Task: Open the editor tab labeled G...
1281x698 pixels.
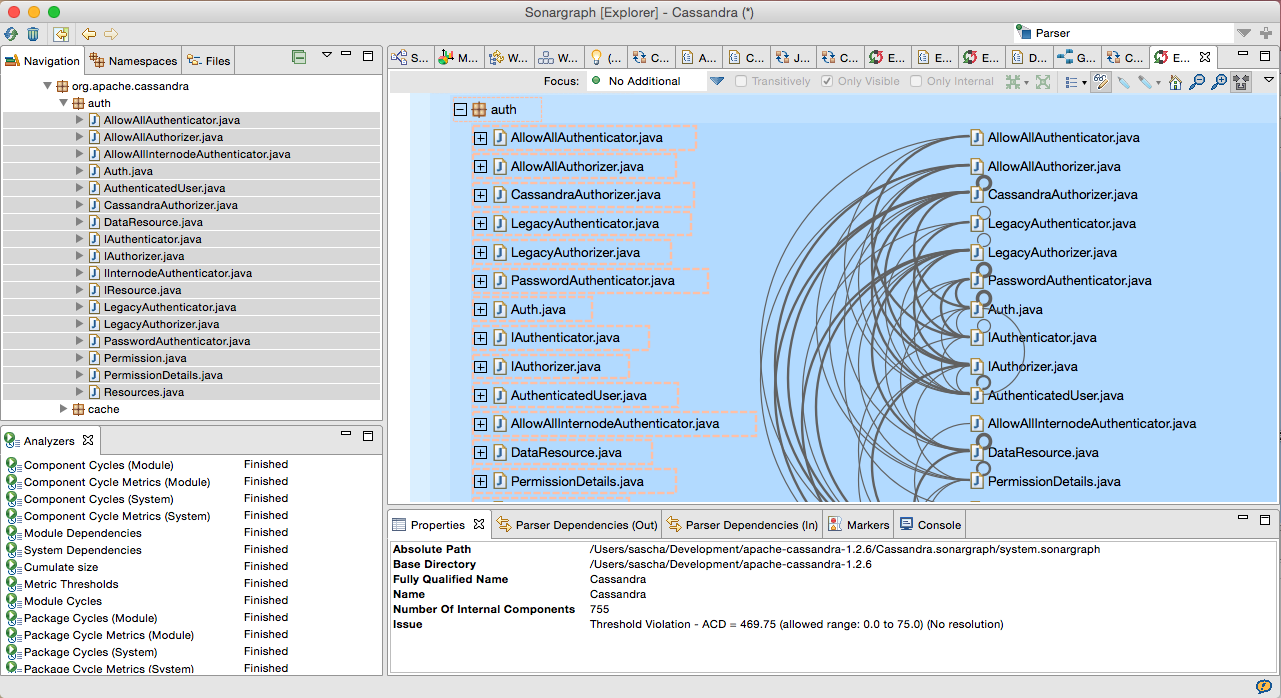Action: tap(1076, 58)
